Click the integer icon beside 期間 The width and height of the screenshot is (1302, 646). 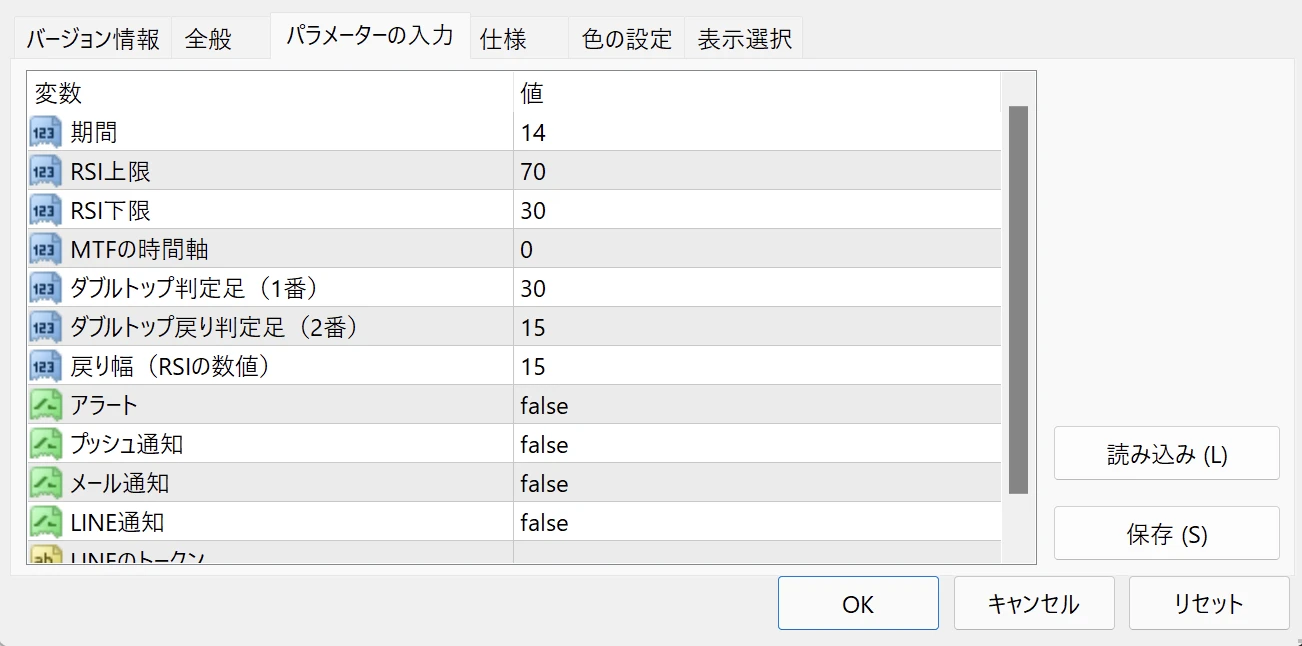click(x=46, y=132)
